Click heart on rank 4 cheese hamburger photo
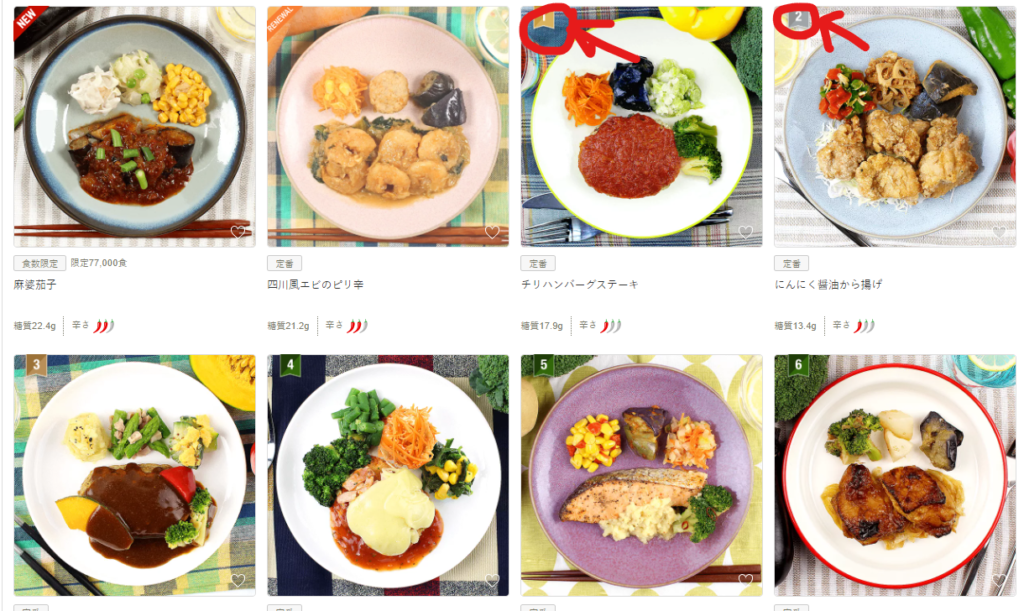 pyautogui.click(x=492, y=580)
